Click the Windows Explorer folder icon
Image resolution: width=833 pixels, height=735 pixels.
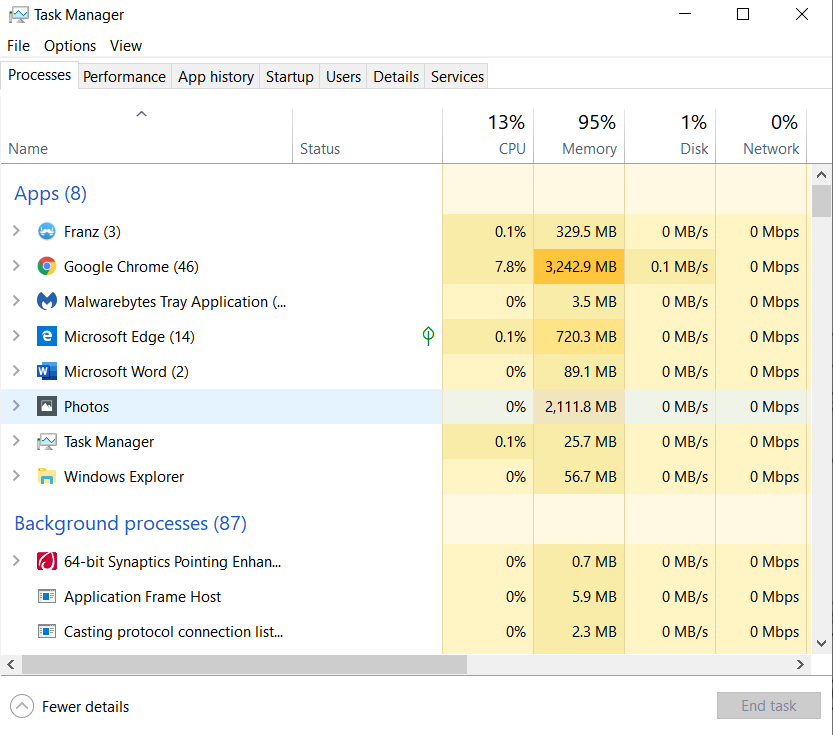click(47, 476)
